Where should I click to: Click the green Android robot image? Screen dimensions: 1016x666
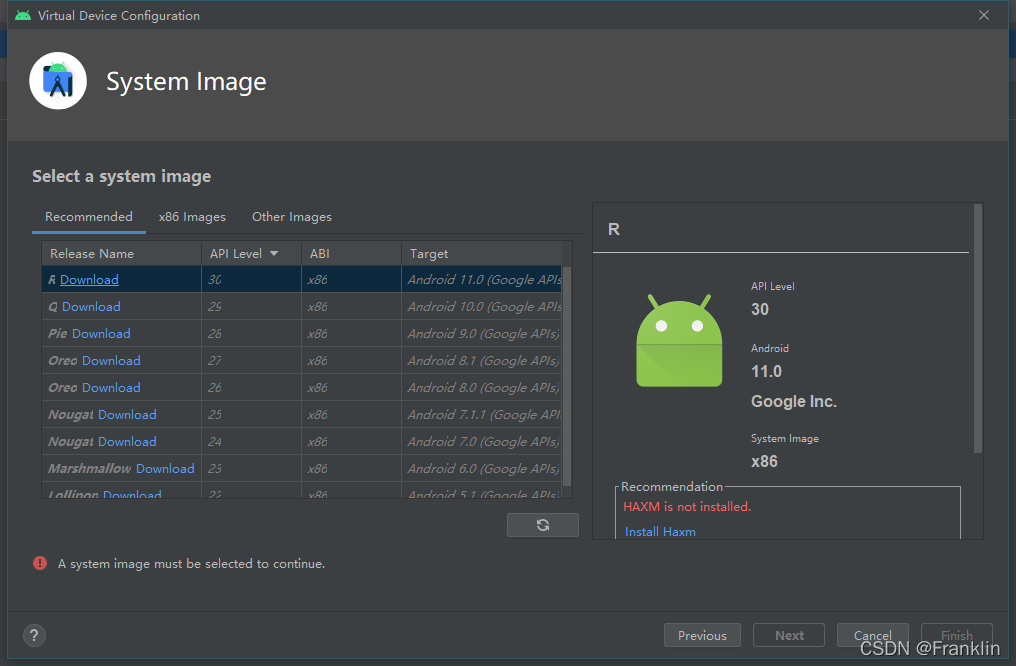[x=679, y=341]
